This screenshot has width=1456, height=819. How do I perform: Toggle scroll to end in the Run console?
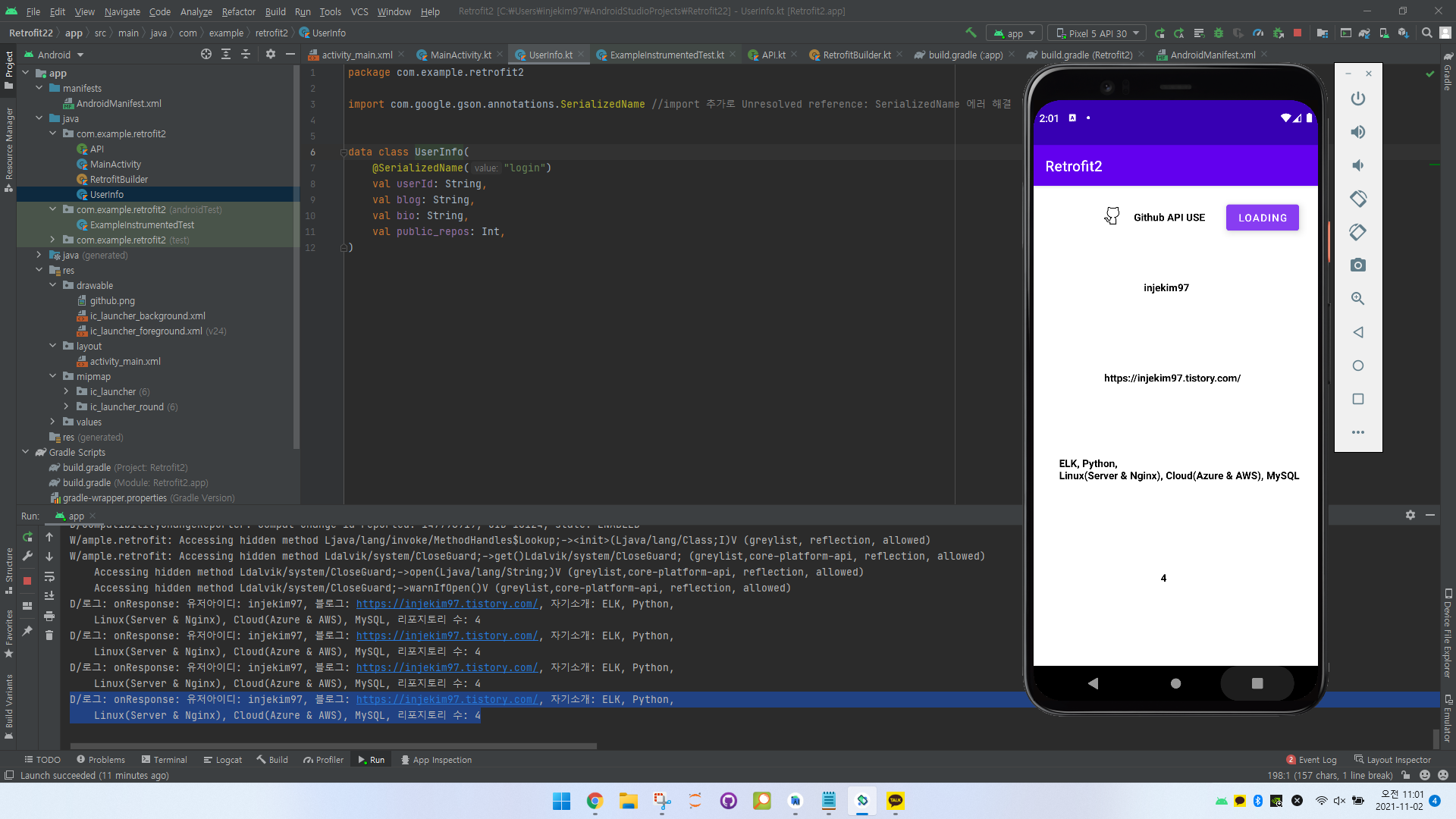pos(49,595)
